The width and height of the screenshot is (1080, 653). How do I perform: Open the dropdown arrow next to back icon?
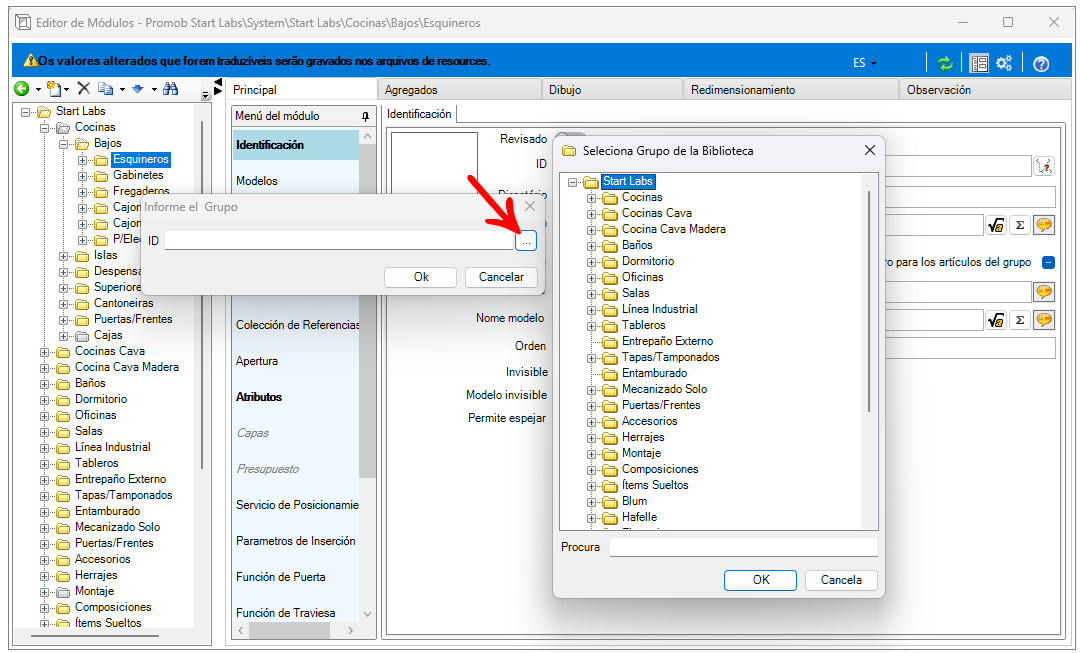click(38, 89)
